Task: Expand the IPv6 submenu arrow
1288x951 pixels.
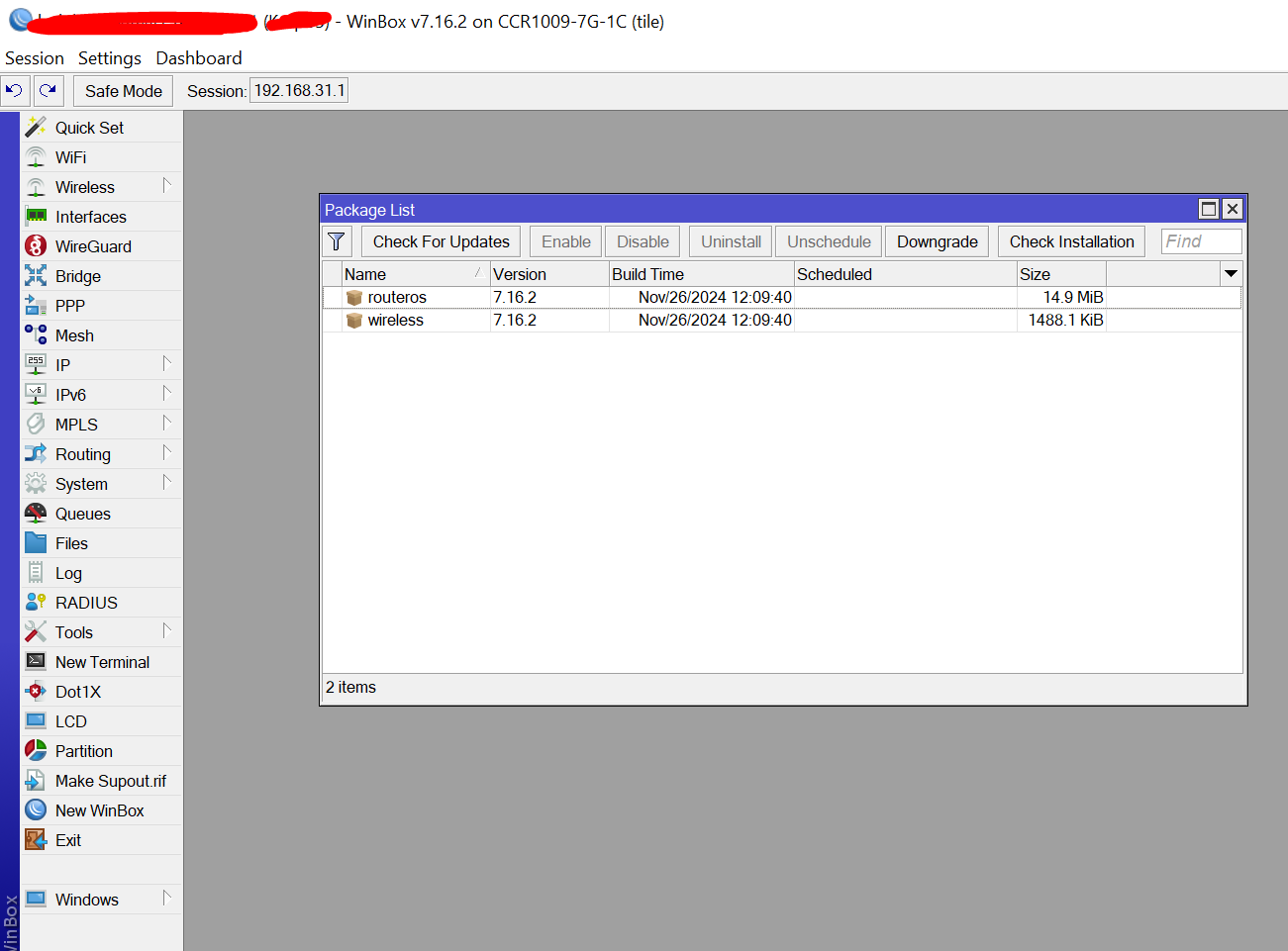Action: [167, 393]
